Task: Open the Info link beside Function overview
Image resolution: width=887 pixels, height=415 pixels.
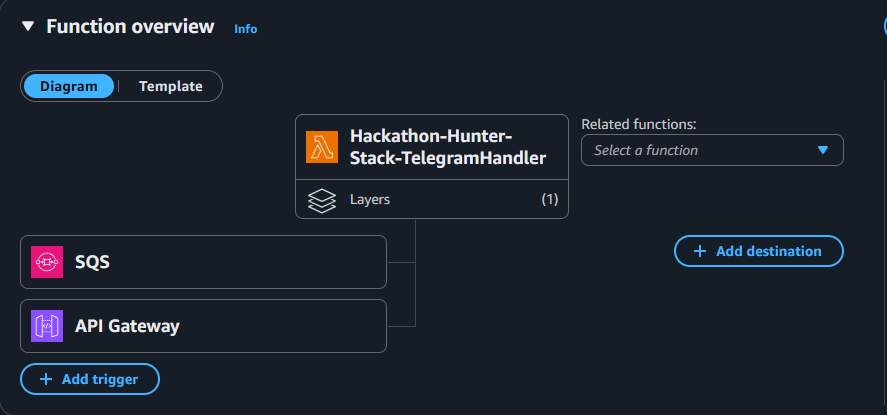Action: 245,29
